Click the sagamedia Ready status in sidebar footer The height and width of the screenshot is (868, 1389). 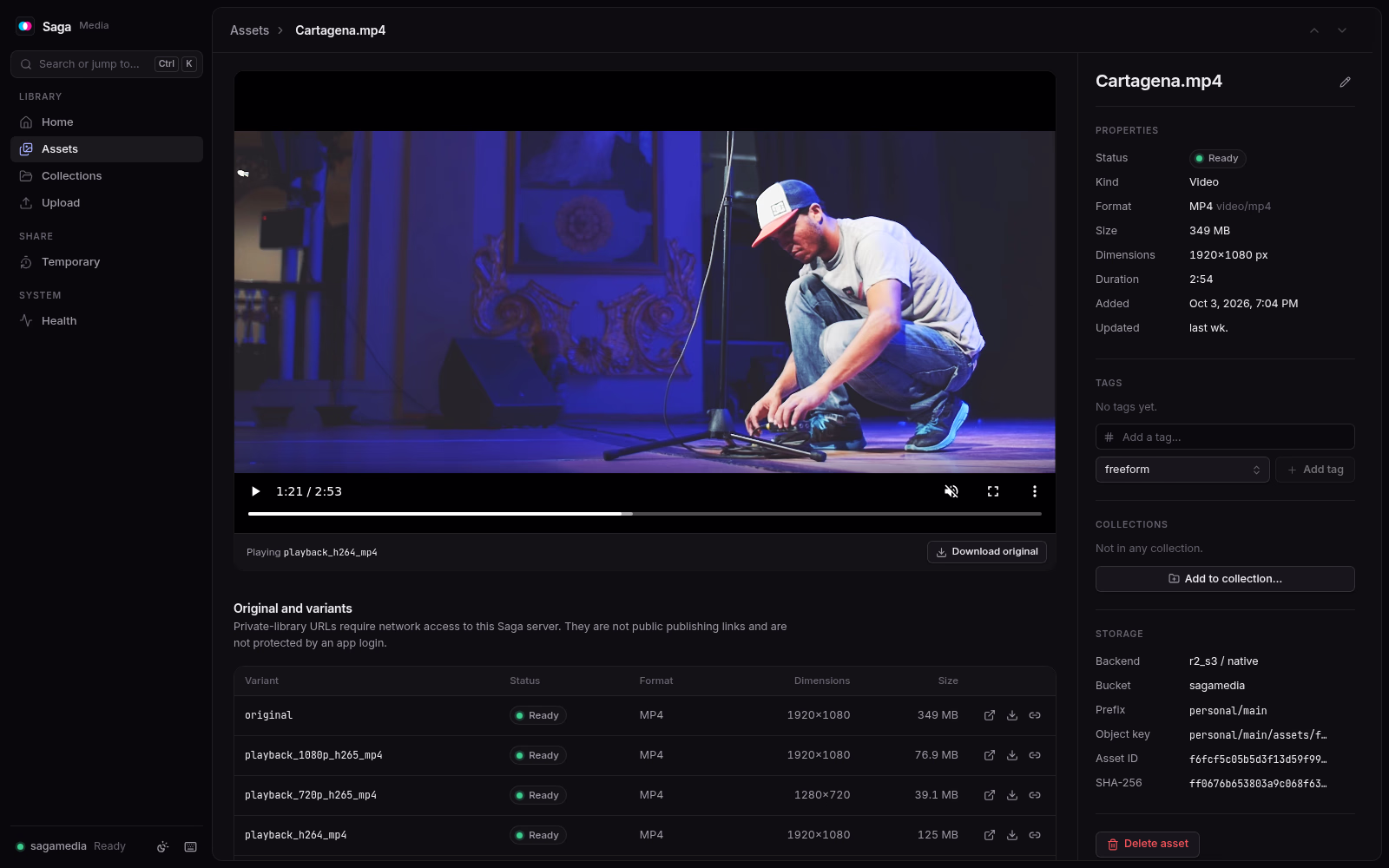[71, 846]
